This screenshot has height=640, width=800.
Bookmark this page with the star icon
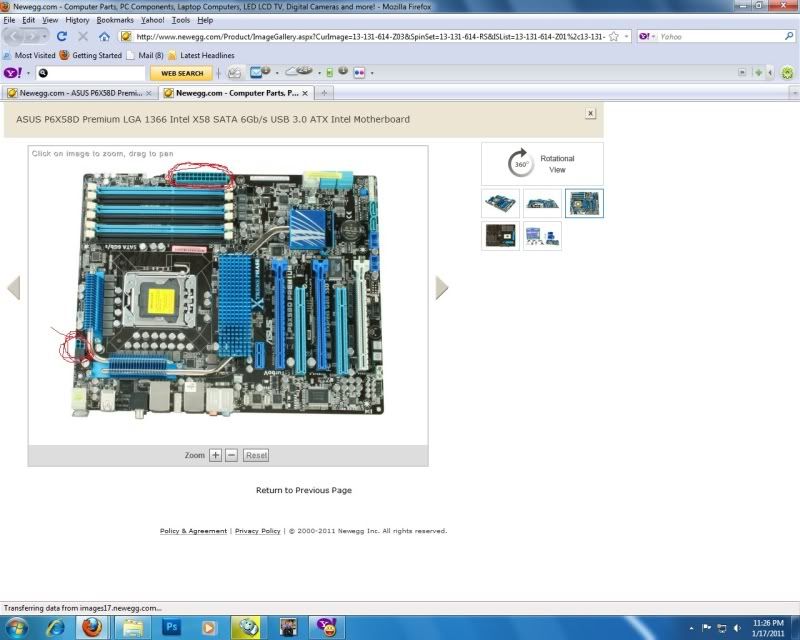[x=613, y=37]
